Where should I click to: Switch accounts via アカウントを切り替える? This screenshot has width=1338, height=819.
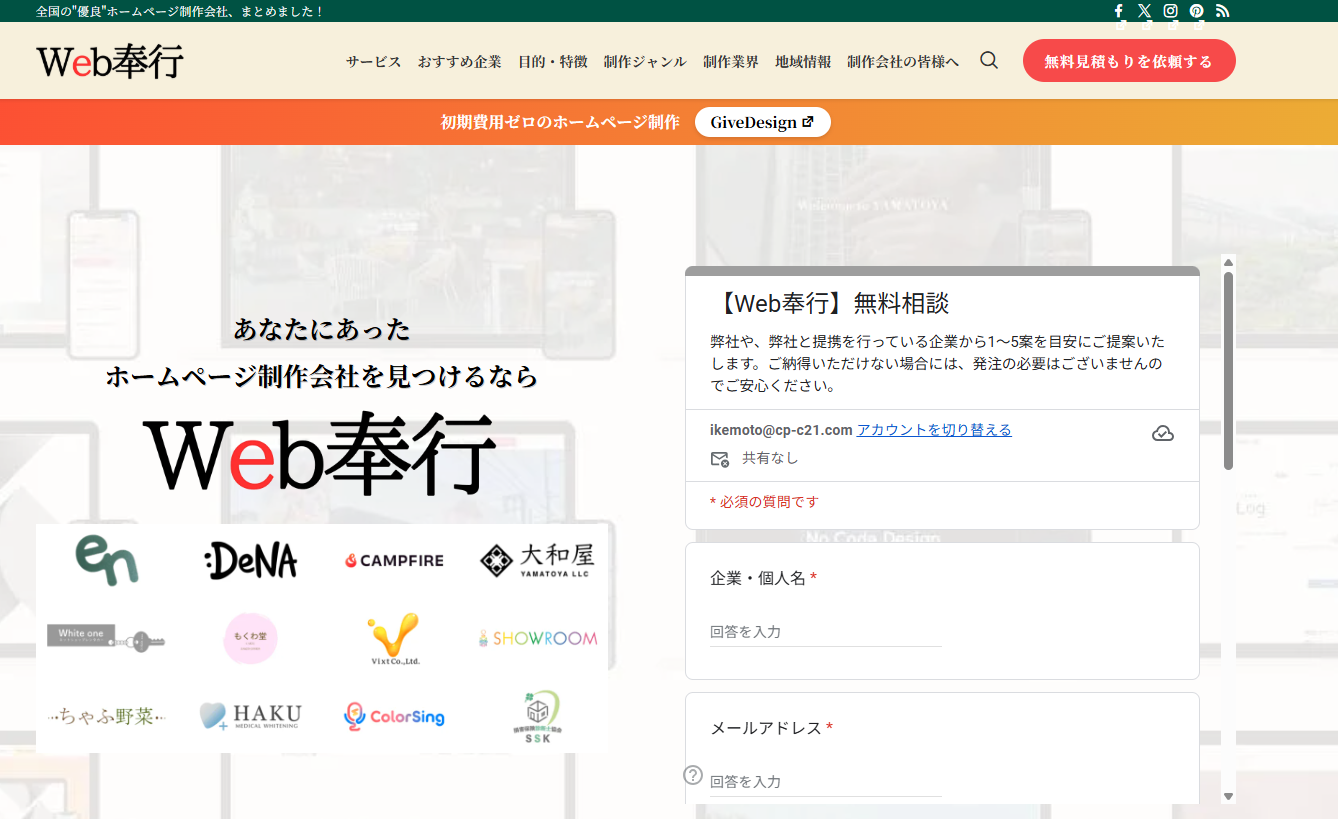tap(933, 430)
